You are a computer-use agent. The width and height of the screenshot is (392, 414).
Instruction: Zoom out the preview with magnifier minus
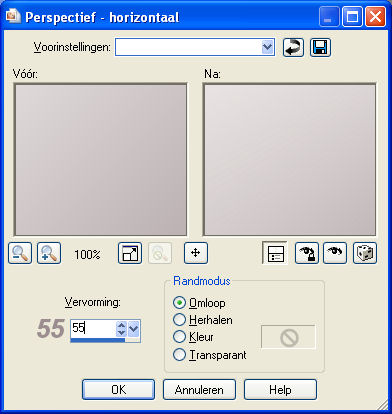20,253
